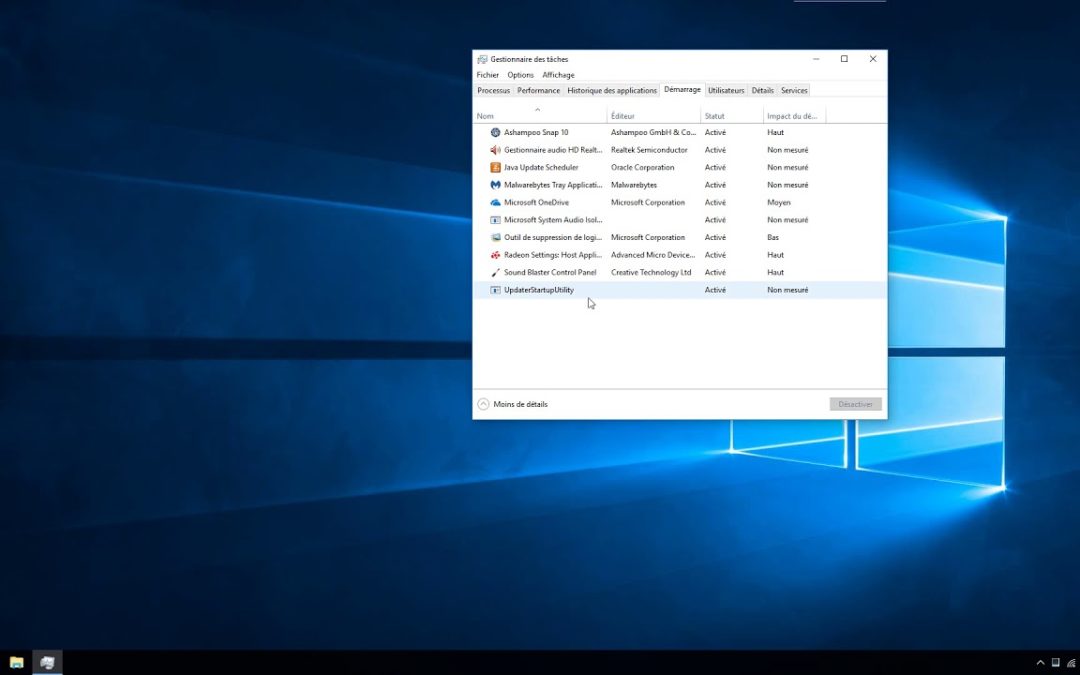The image size is (1080, 675).
Task: Select the Radeon Settings Host Application icon
Action: pyautogui.click(x=495, y=255)
